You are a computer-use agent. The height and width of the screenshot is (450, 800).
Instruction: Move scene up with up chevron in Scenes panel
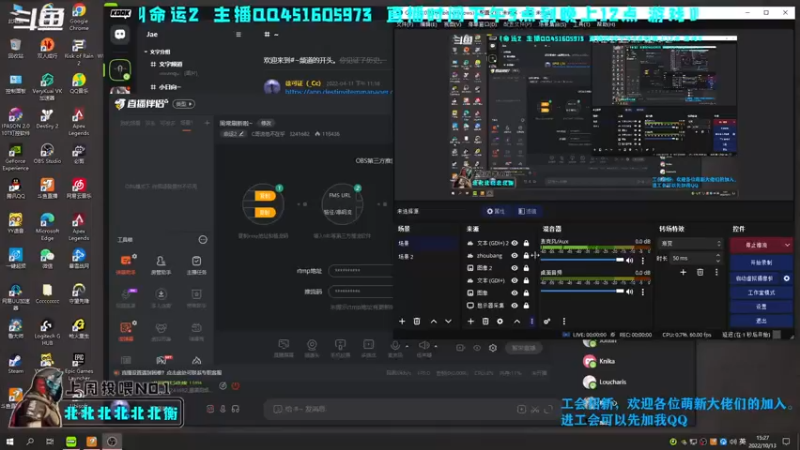point(434,321)
